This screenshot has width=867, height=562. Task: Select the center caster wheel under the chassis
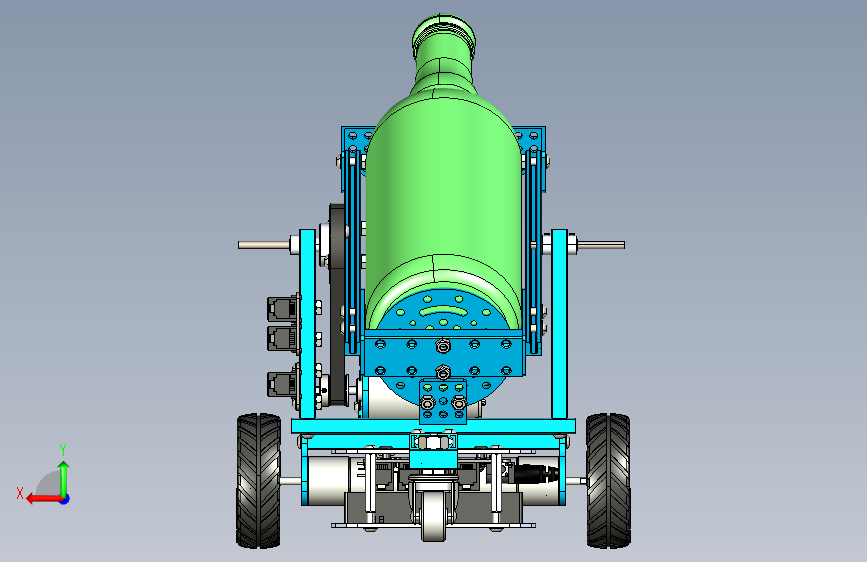pyautogui.click(x=433, y=516)
